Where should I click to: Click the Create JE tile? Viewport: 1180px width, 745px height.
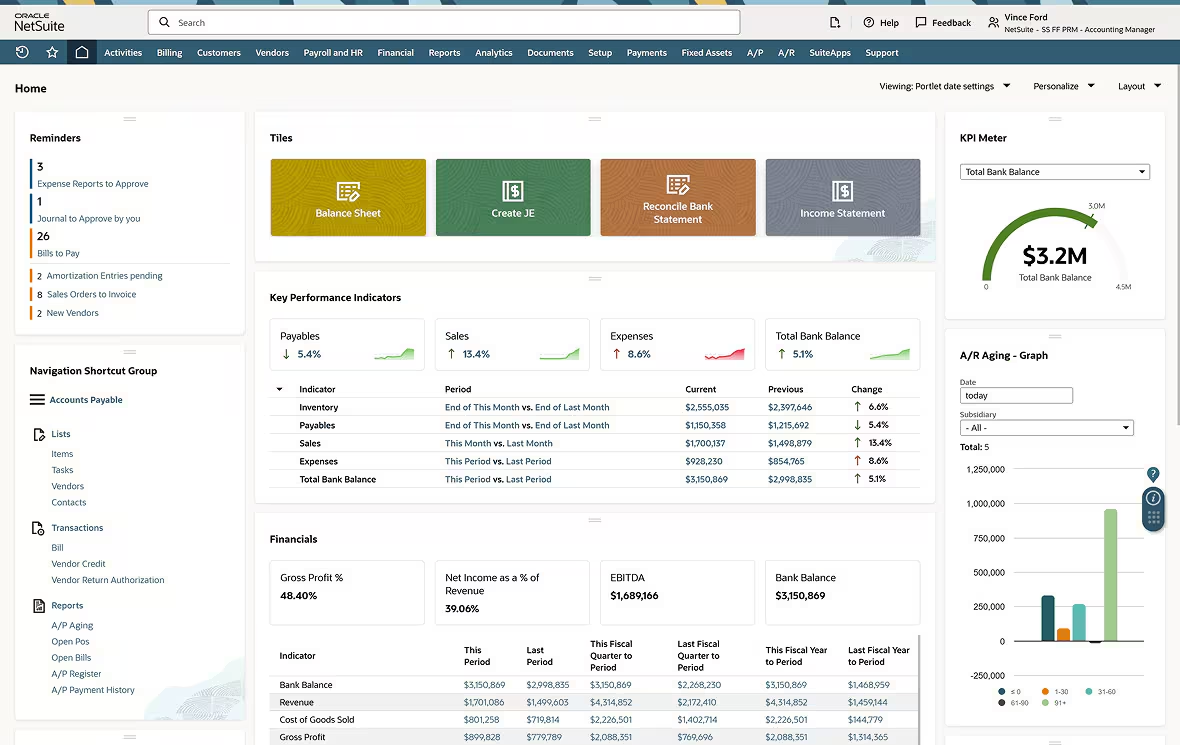tap(513, 197)
